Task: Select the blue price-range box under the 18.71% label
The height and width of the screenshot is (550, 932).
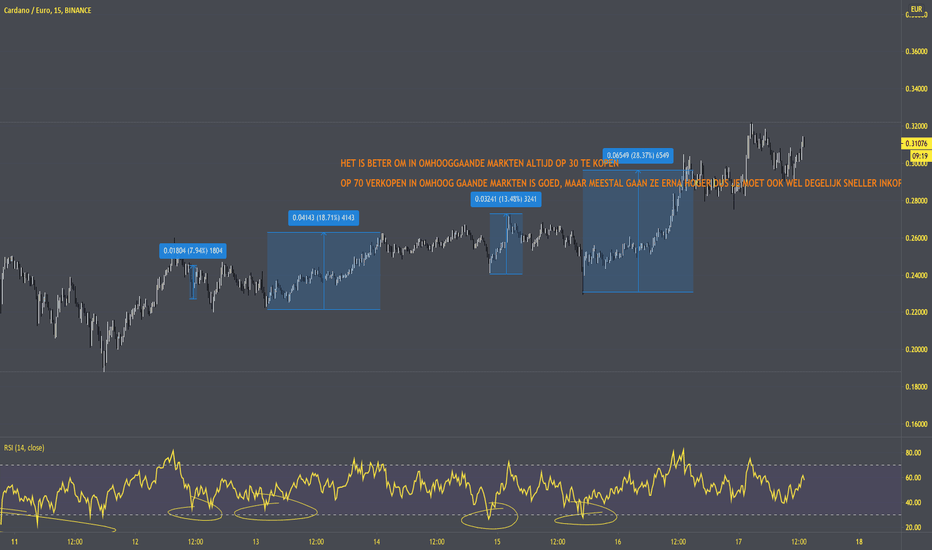Action: tap(323, 271)
